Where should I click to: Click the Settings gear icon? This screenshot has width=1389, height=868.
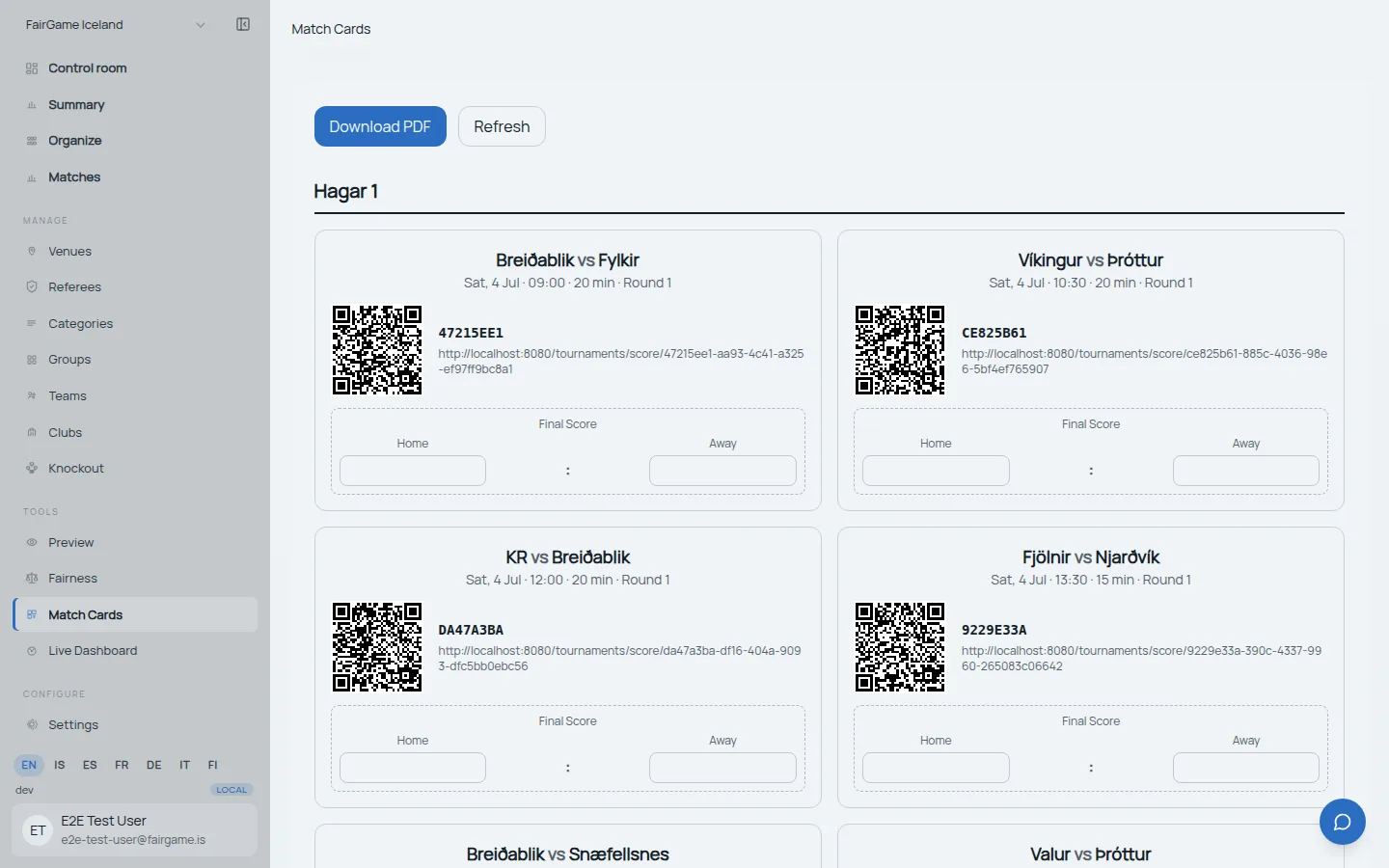pos(32,724)
